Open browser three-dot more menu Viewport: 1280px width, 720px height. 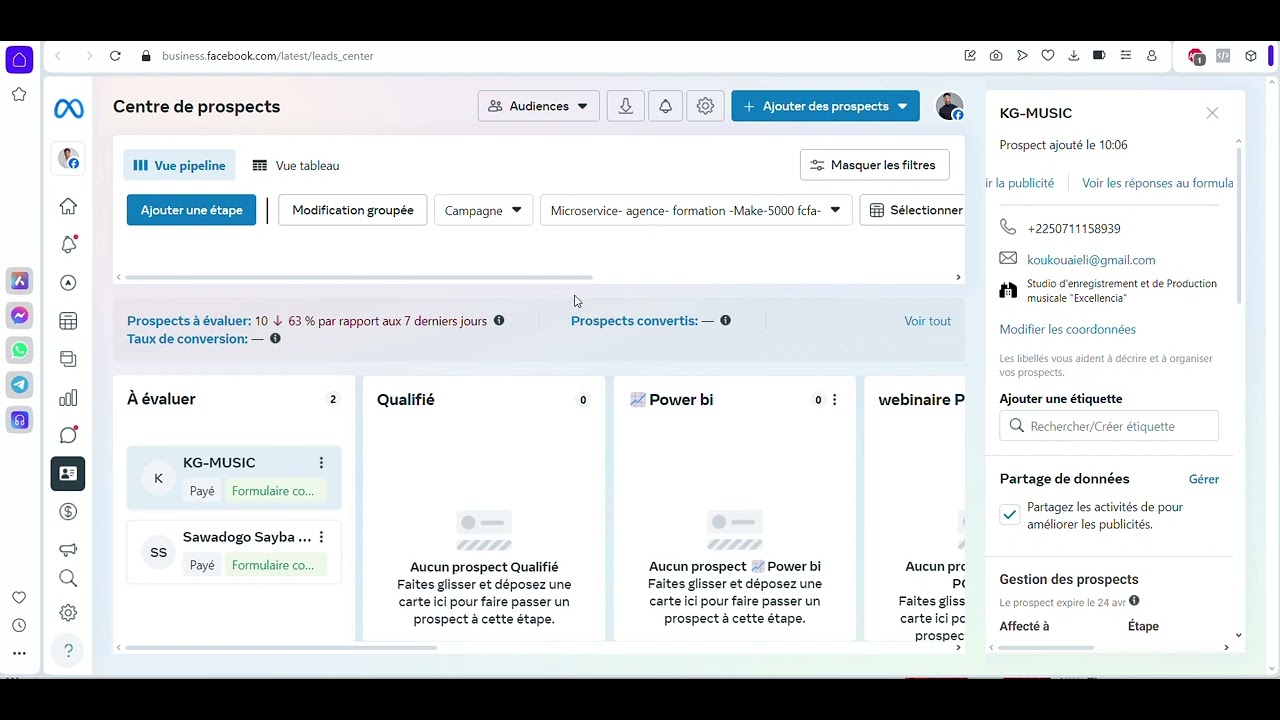coord(19,653)
